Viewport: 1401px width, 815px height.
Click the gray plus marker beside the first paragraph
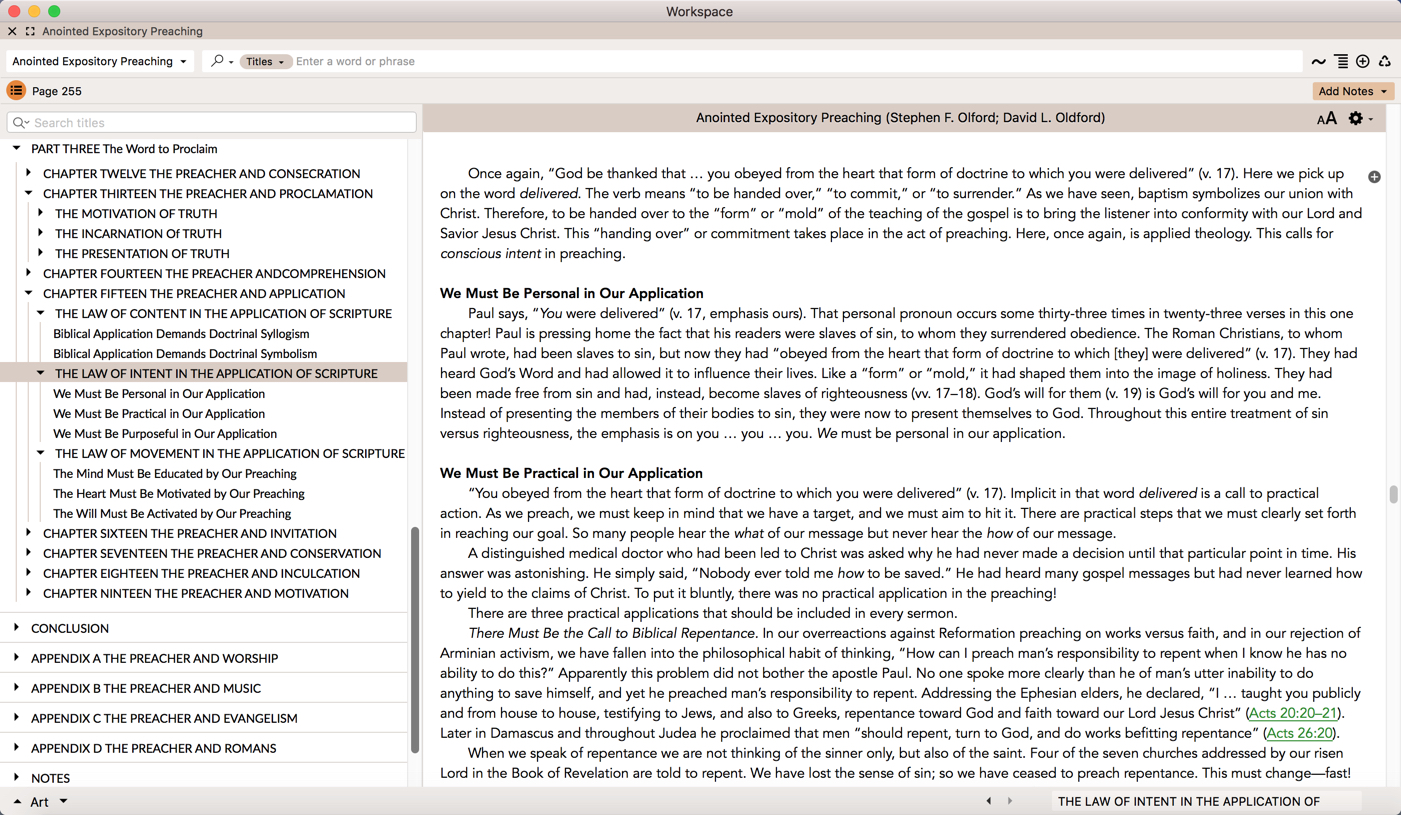1375,177
